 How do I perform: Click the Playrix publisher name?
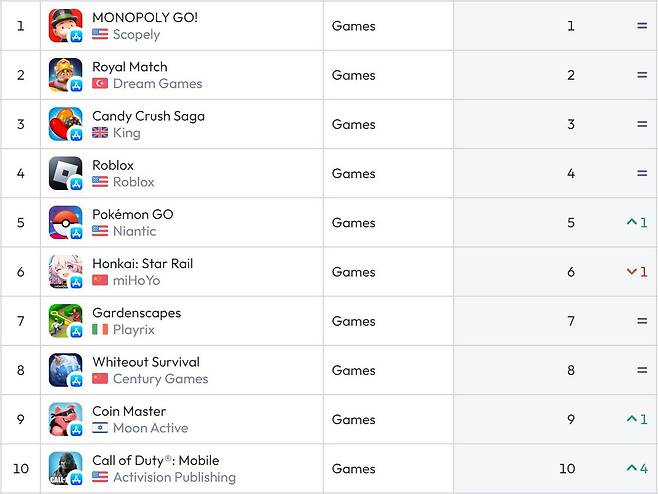[x=133, y=330]
